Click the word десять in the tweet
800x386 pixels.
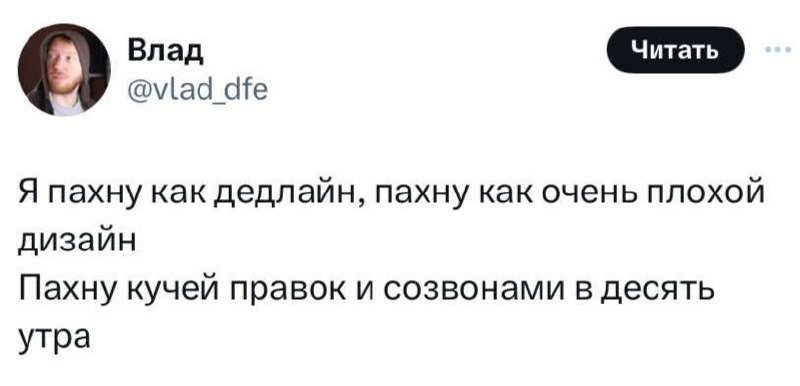(x=653, y=292)
